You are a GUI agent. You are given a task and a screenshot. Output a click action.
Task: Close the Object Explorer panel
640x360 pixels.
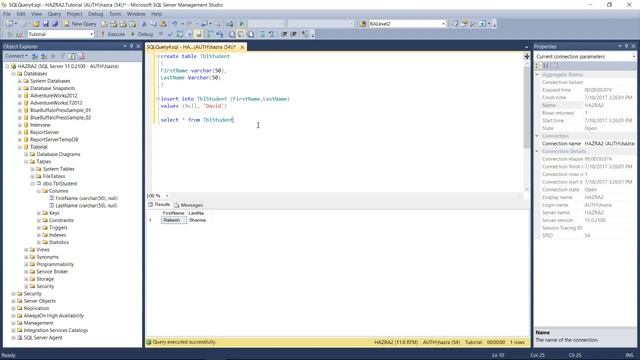click(x=138, y=46)
